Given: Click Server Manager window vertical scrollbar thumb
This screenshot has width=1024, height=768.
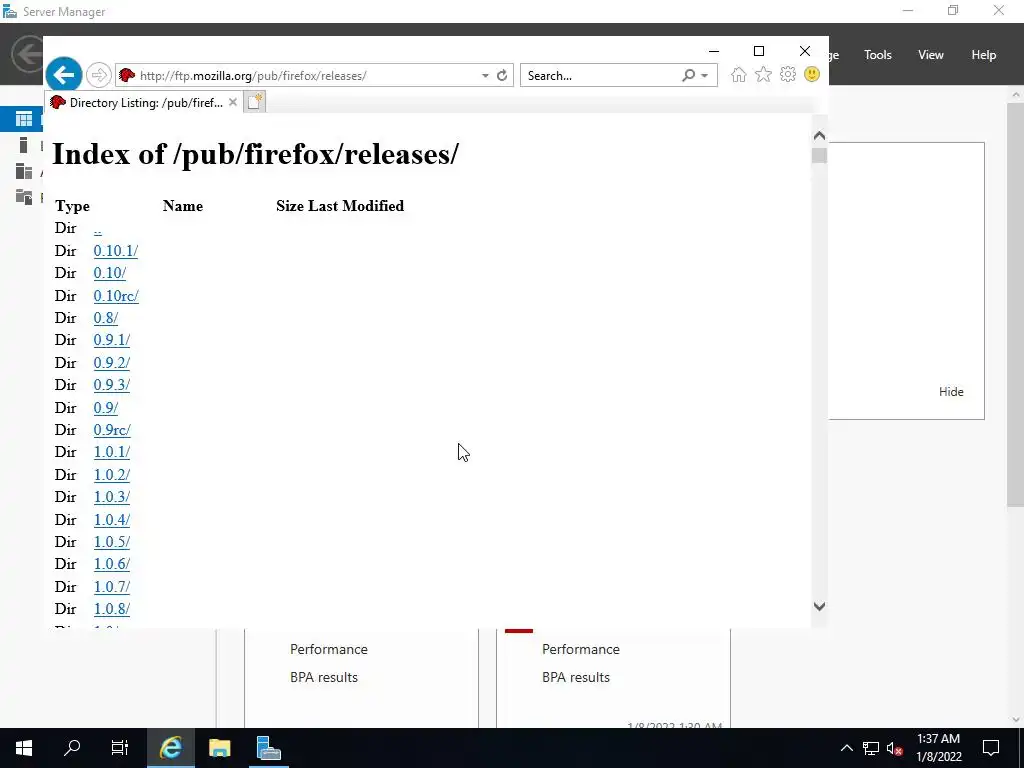Looking at the screenshot, I should coord(1016,304).
